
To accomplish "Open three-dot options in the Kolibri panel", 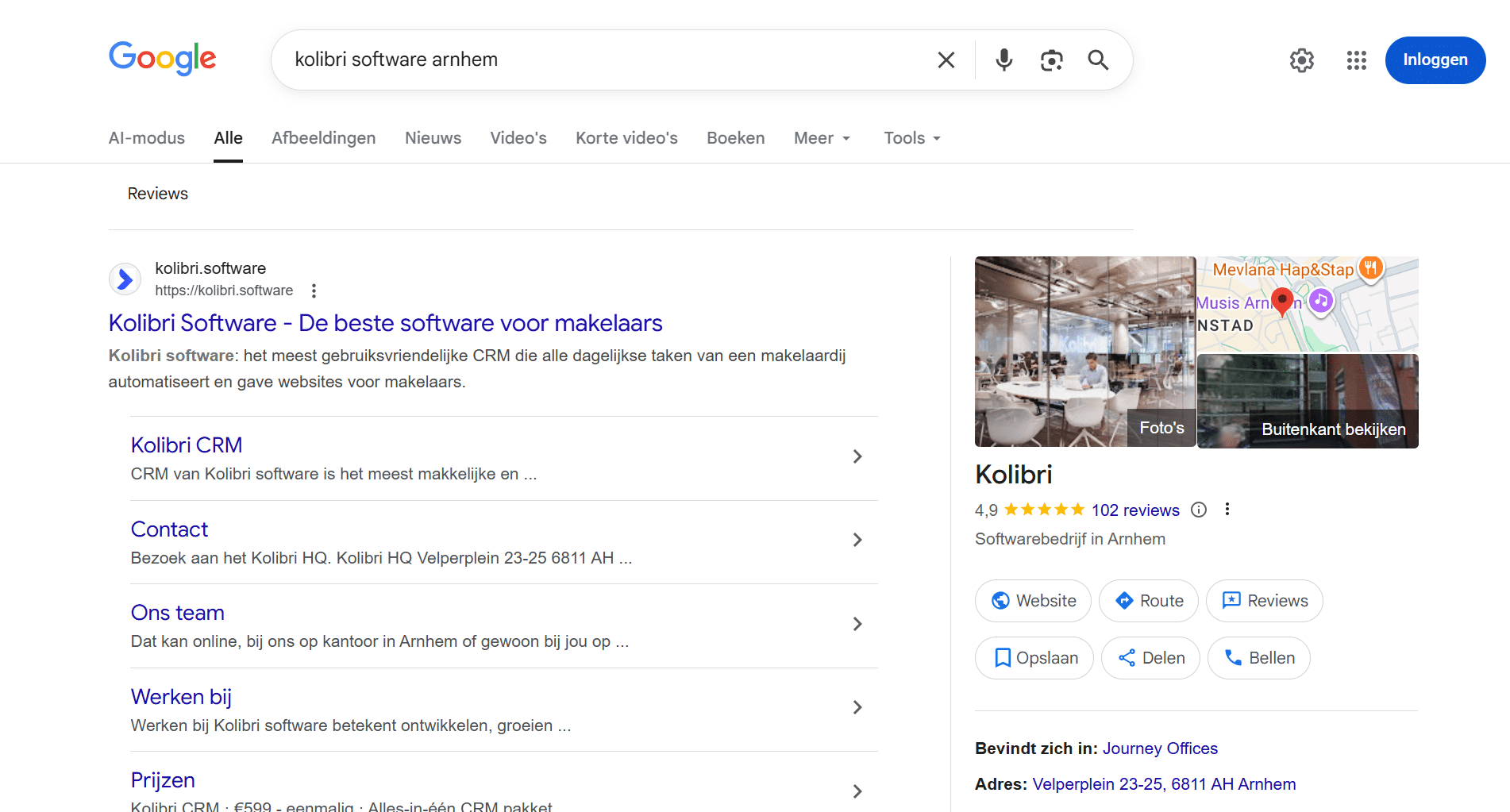I will coord(1227,510).
